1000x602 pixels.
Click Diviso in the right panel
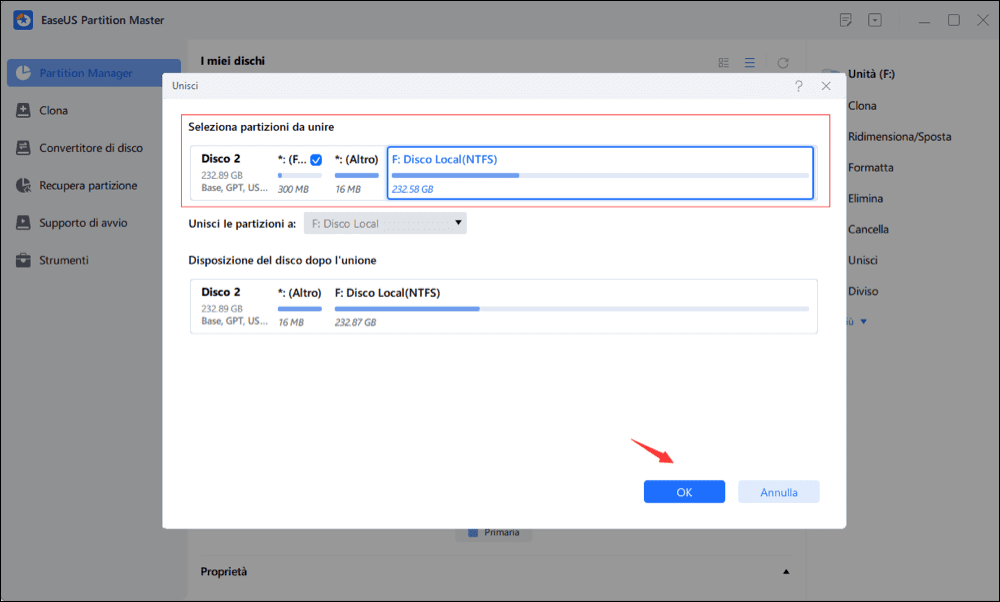pos(863,291)
